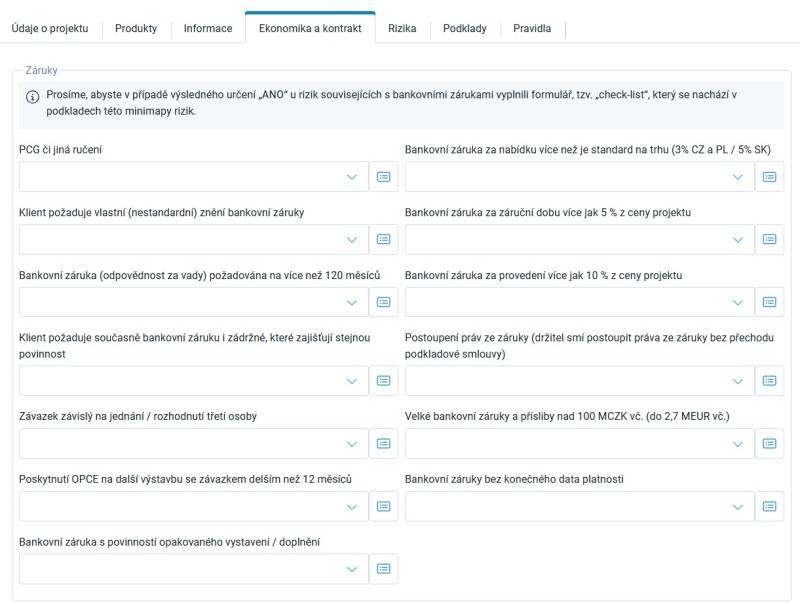Expand Závazek závislý na jednání třetí osoby dropdown
This screenshot has width=800, height=604.
193,443
